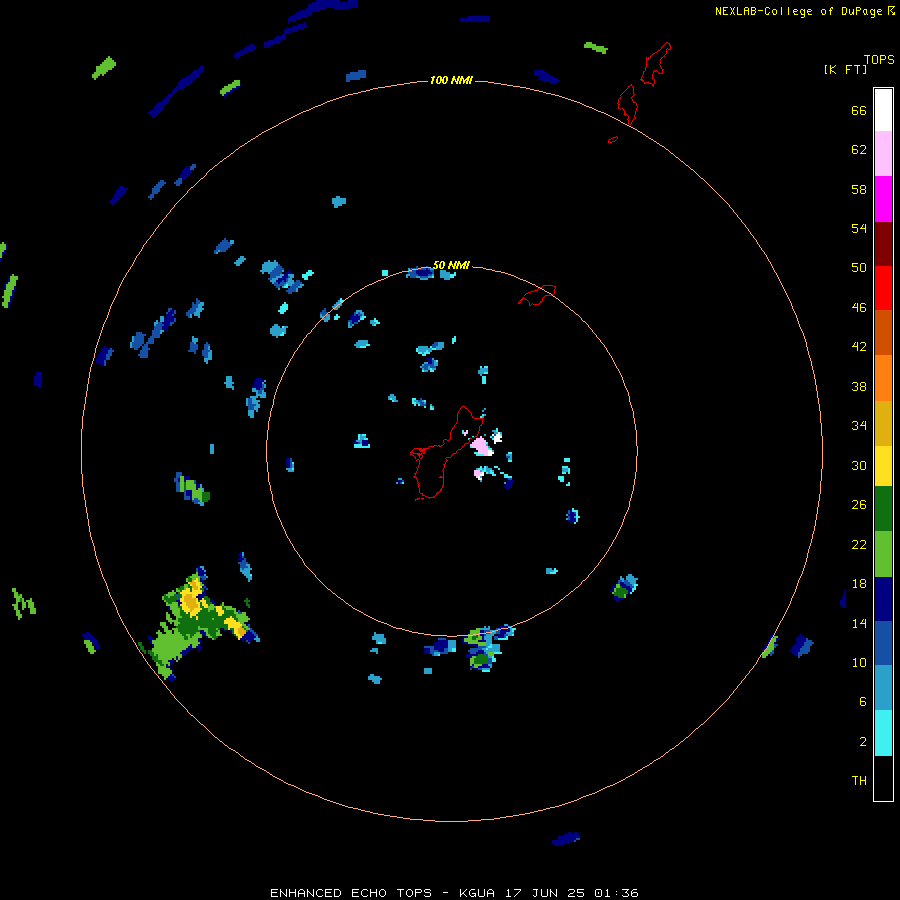Screen dimensions: 900x900
Task: Click the "6" legend value
Action: (863, 702)
